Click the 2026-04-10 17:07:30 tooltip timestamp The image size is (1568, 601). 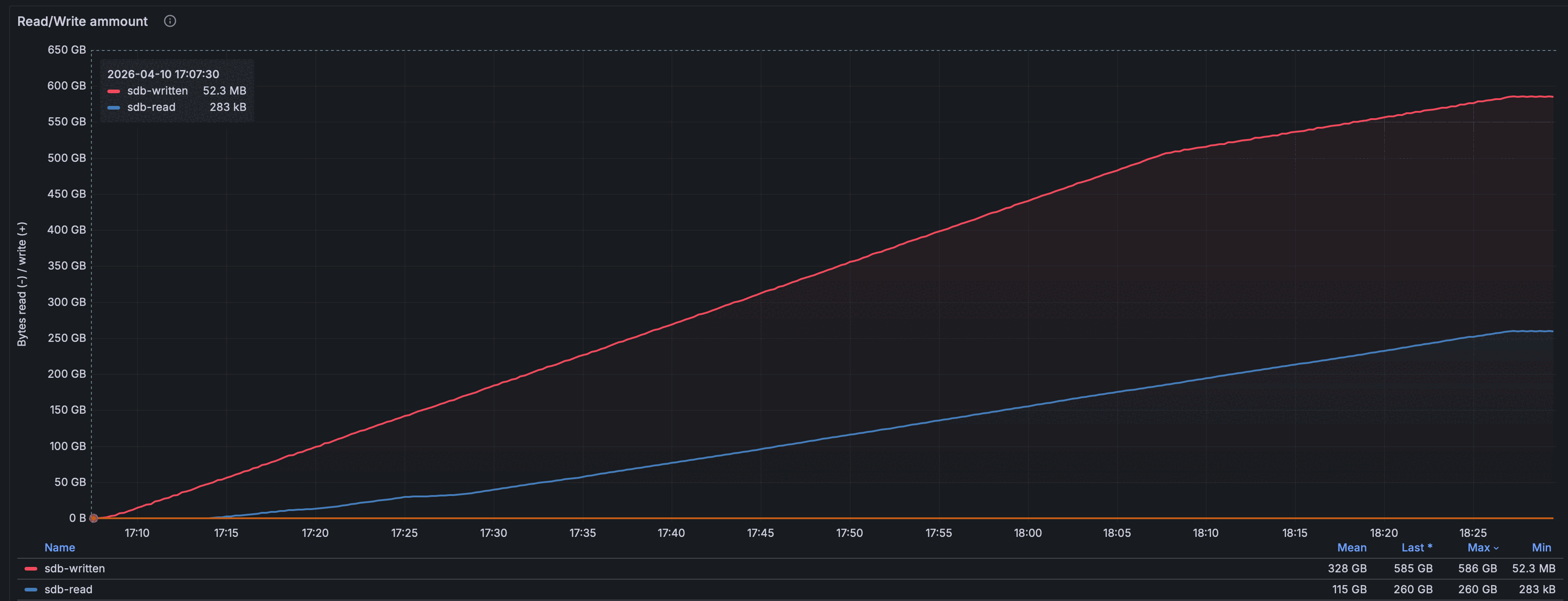point(163,74)
